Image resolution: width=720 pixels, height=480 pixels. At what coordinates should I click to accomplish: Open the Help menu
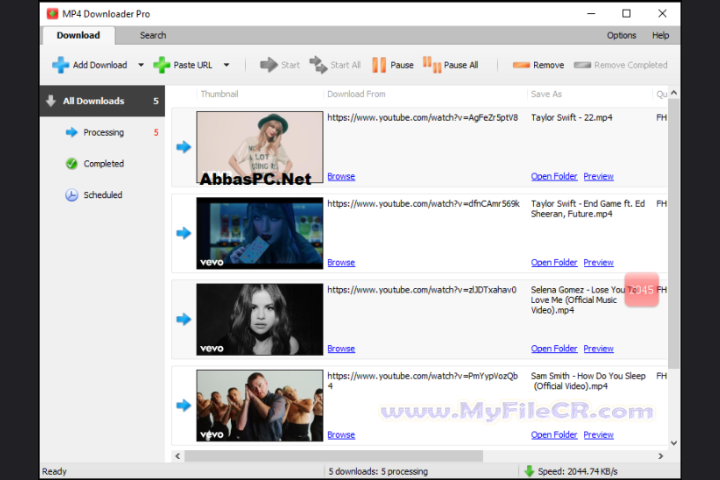660,35
